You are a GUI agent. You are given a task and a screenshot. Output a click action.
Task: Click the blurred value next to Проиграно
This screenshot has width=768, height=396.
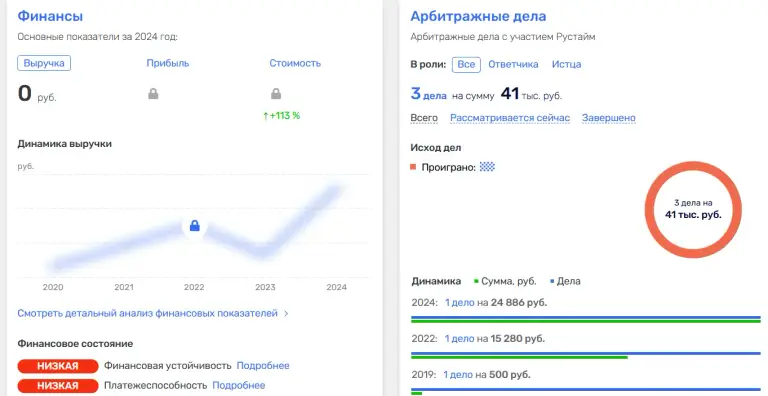click(x=487, y=167)
